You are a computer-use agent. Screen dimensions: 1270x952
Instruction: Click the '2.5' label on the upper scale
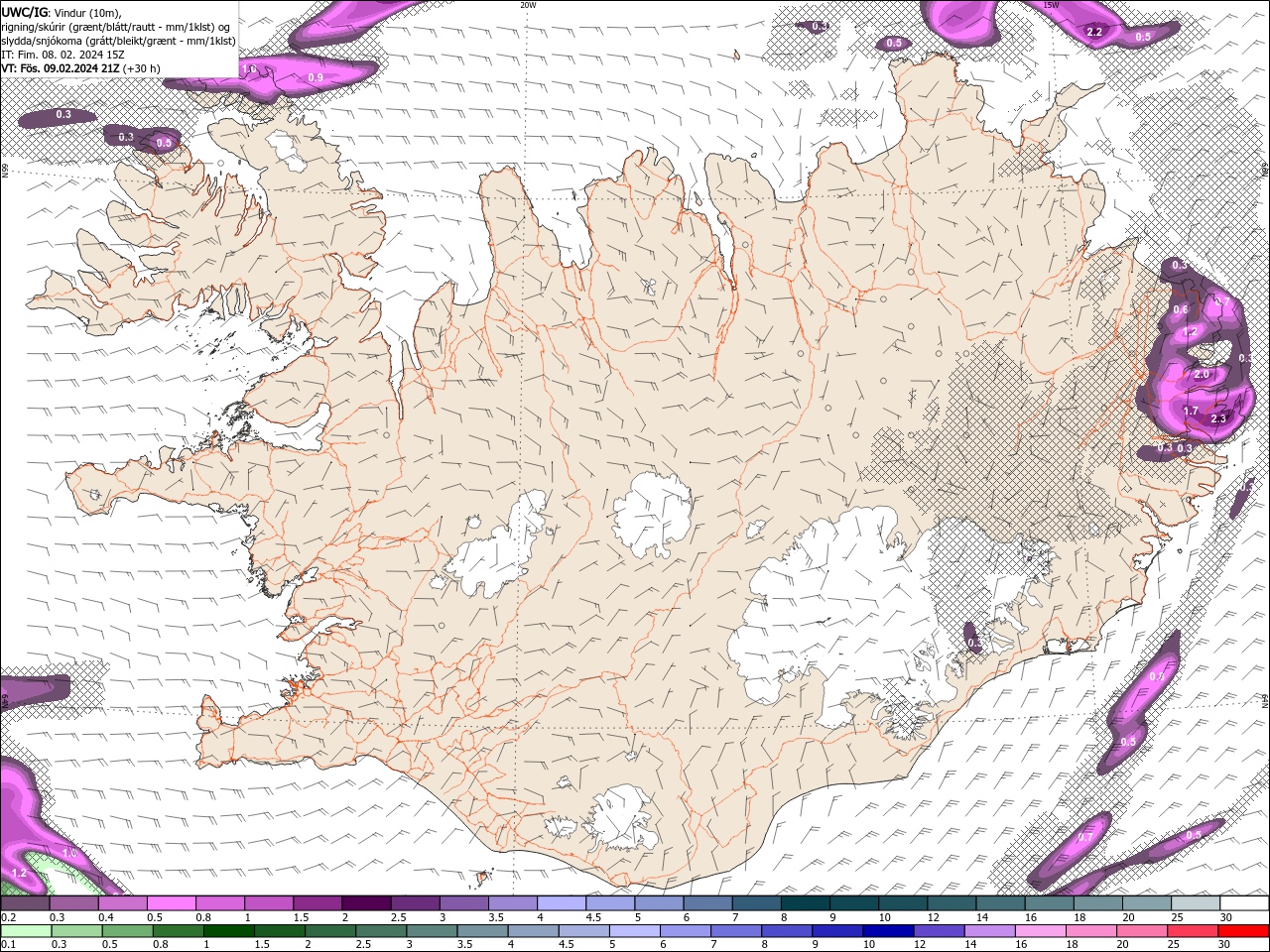pos(398,917)
